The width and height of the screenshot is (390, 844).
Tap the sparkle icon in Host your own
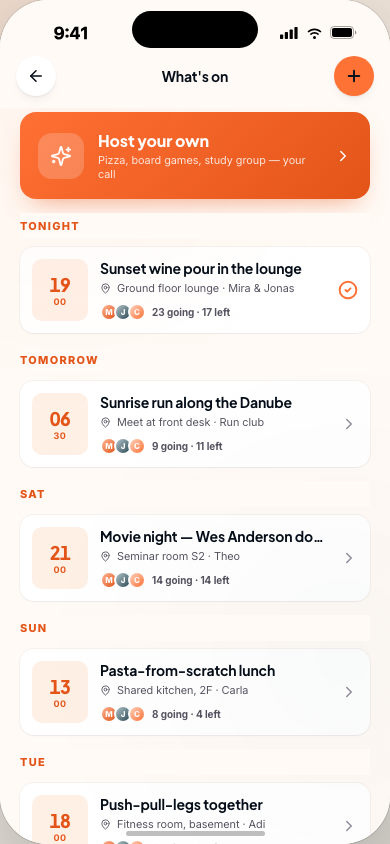pos(61,156)
